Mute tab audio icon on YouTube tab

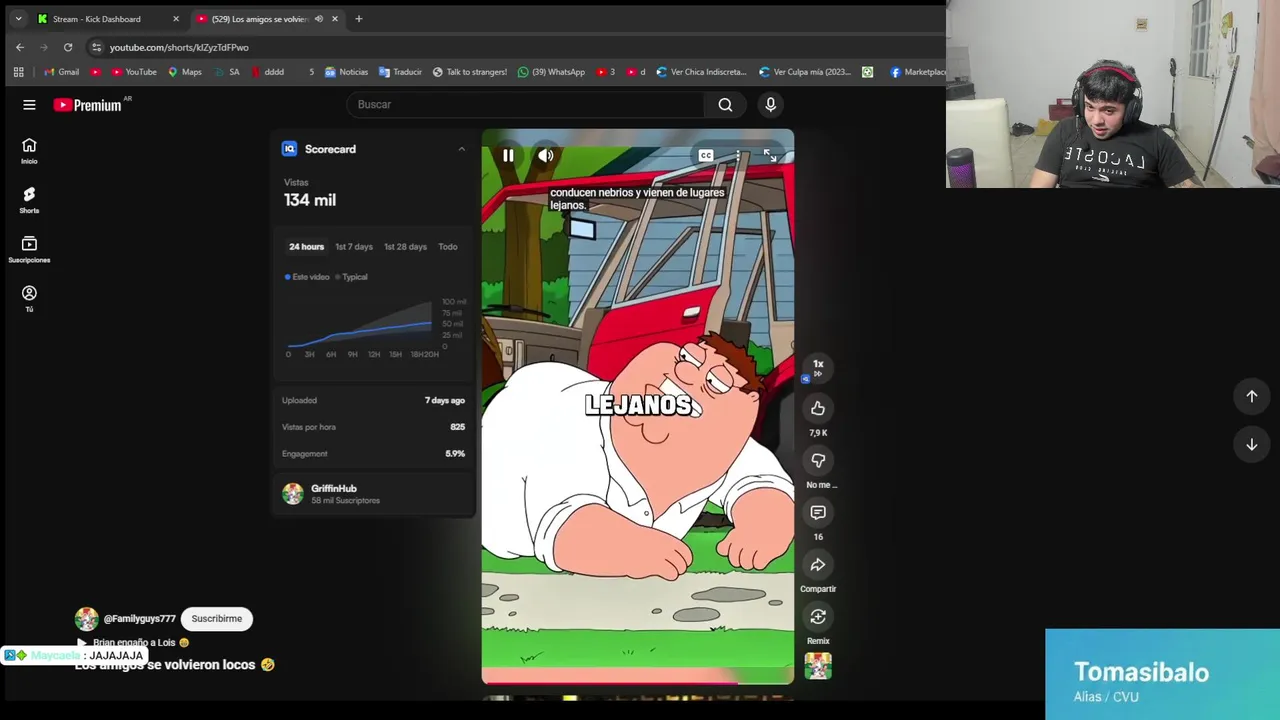click(x=319, y=19)
